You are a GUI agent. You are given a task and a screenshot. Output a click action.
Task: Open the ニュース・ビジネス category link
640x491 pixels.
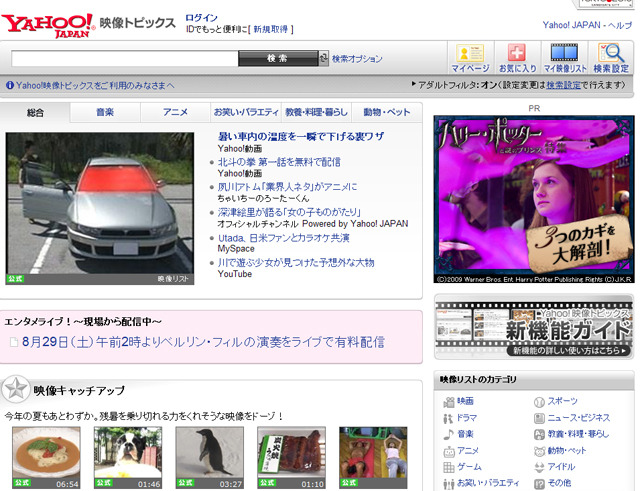point(579,418)
